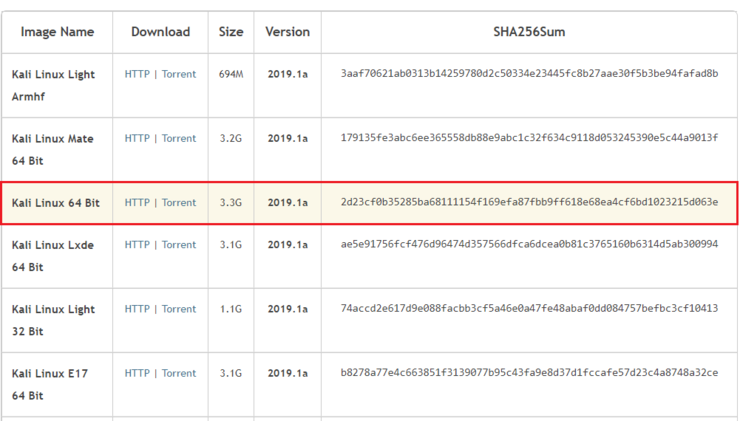Open Torrent download for Kali Linux Light Armhf
740x421 pixels.
coord(178,74)
